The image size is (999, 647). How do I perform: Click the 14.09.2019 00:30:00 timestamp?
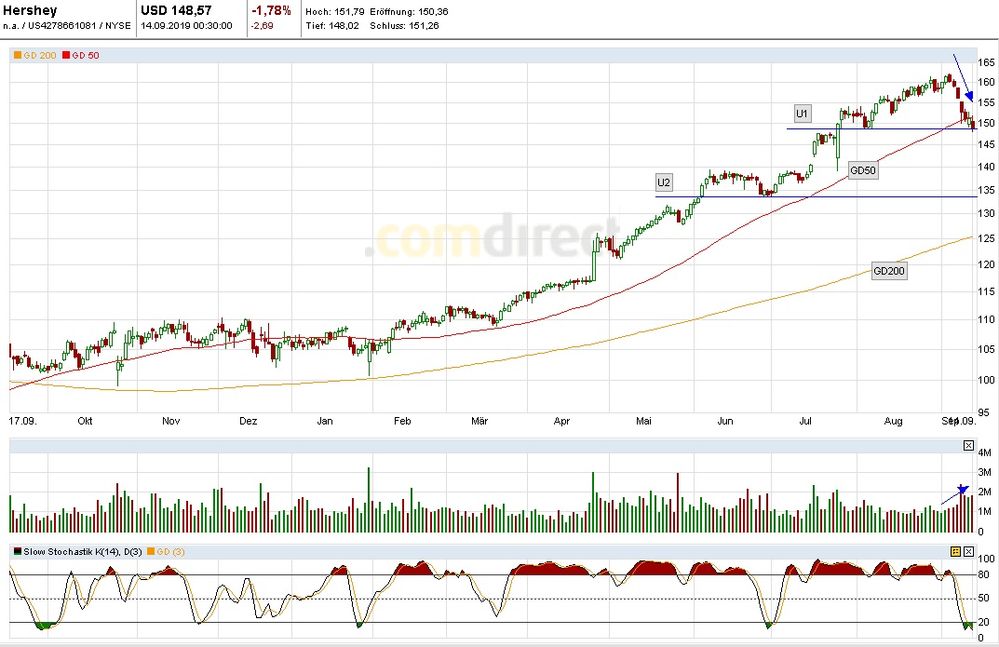(187, 26)
